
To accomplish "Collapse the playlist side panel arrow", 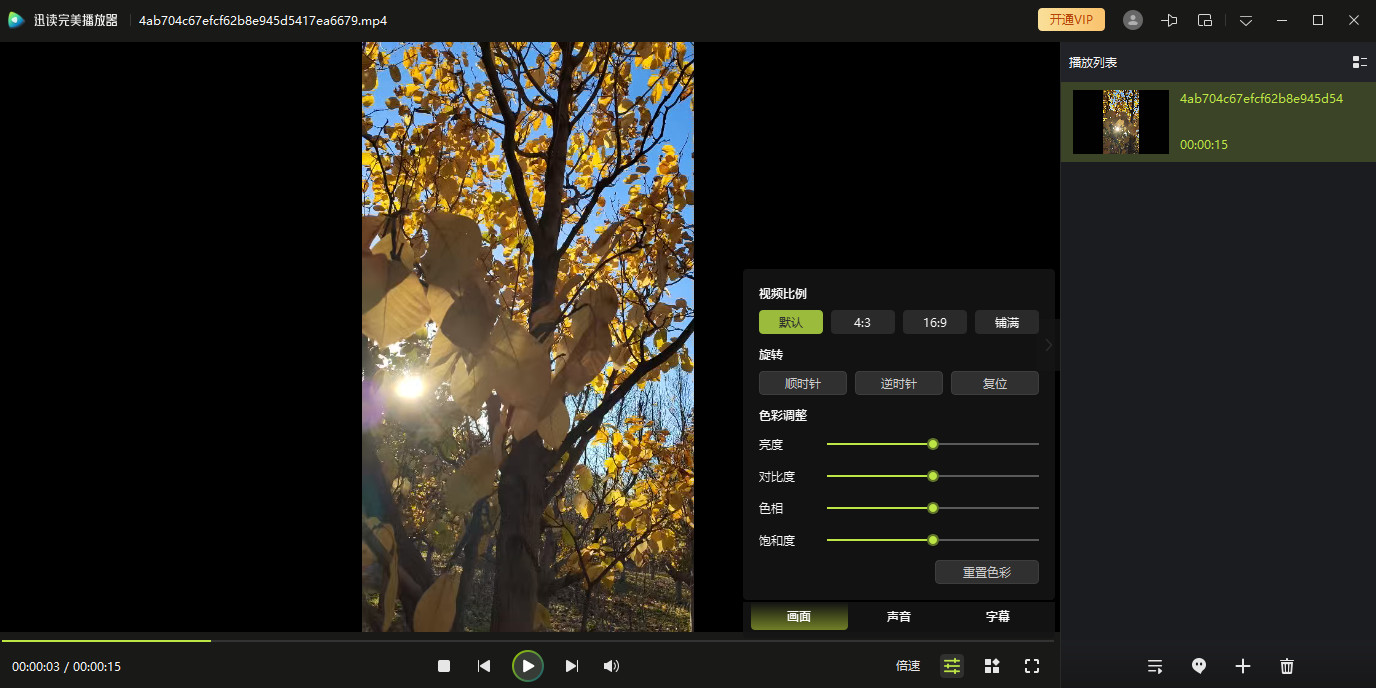I will tap(1048, 345).
